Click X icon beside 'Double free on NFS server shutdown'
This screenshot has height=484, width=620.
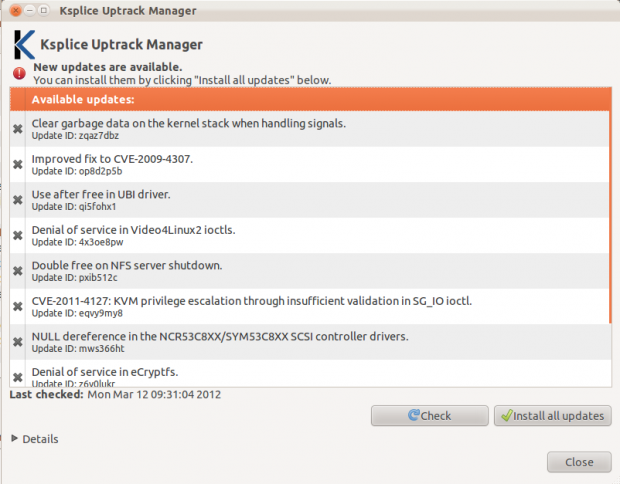(x=17, y=271)
